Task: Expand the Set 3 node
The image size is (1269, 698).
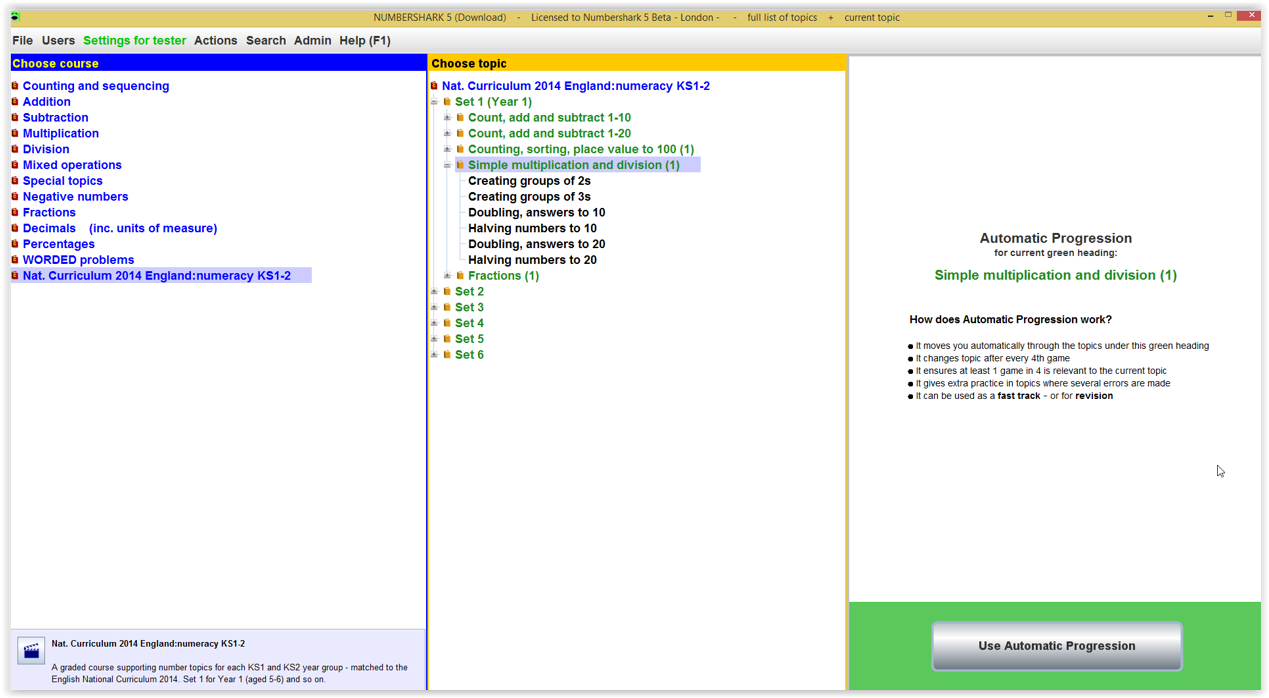Action: [434, 307]
